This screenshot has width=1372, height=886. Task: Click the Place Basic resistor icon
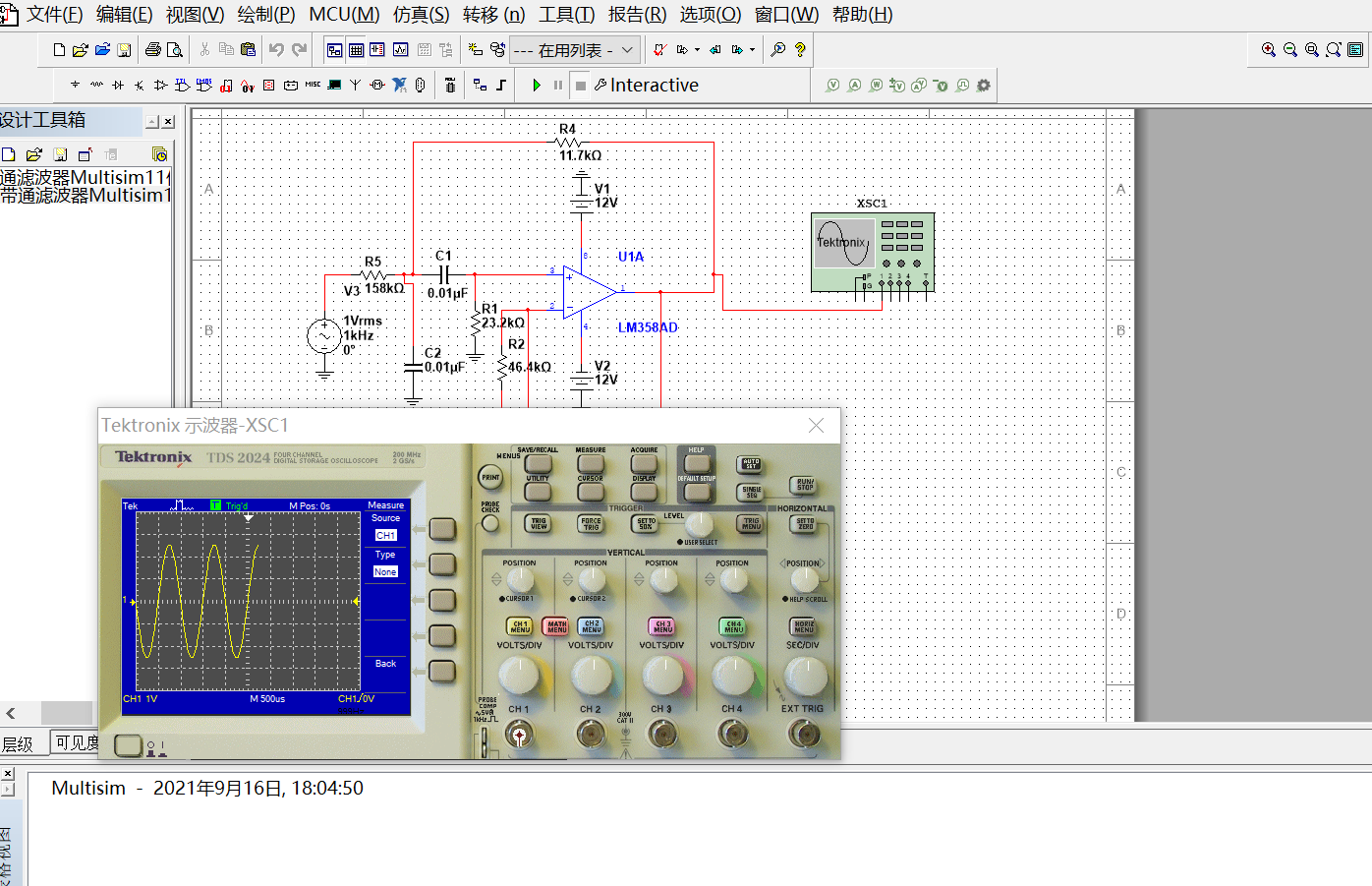click(96, 86)
